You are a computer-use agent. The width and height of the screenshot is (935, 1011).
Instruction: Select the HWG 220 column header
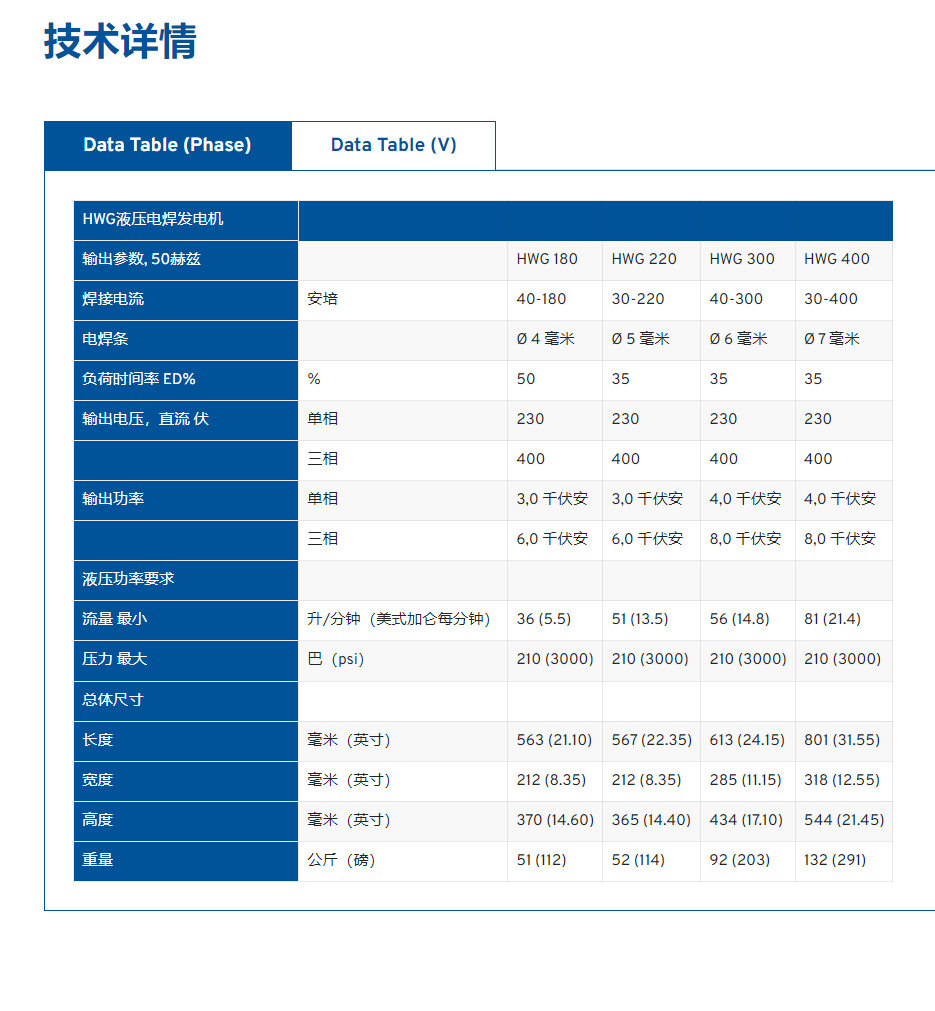pyautogui.click(x=644, y=259)
